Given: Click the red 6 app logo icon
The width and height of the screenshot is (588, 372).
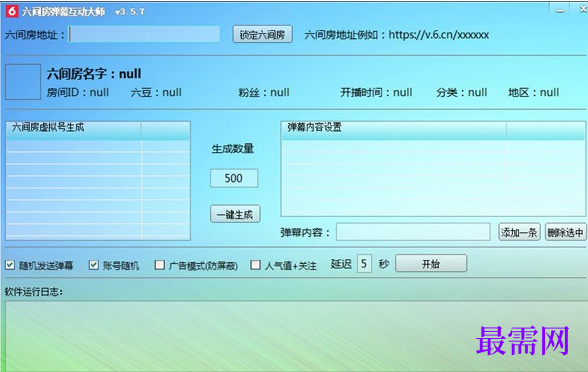Looking at the screenshot, I should tap(11, 11).
